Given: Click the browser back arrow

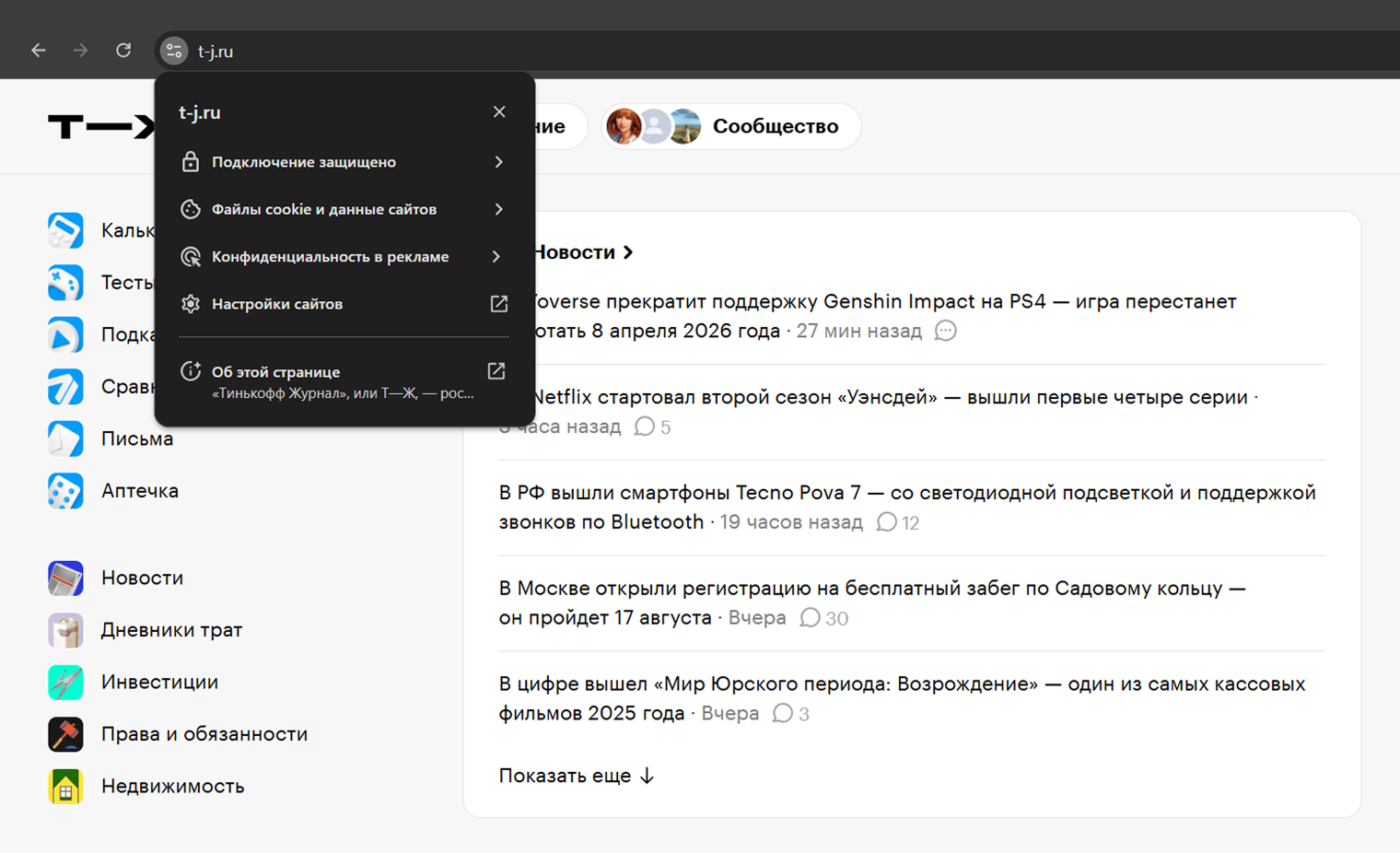Looking at the screenshot, I should coord(38,51).
